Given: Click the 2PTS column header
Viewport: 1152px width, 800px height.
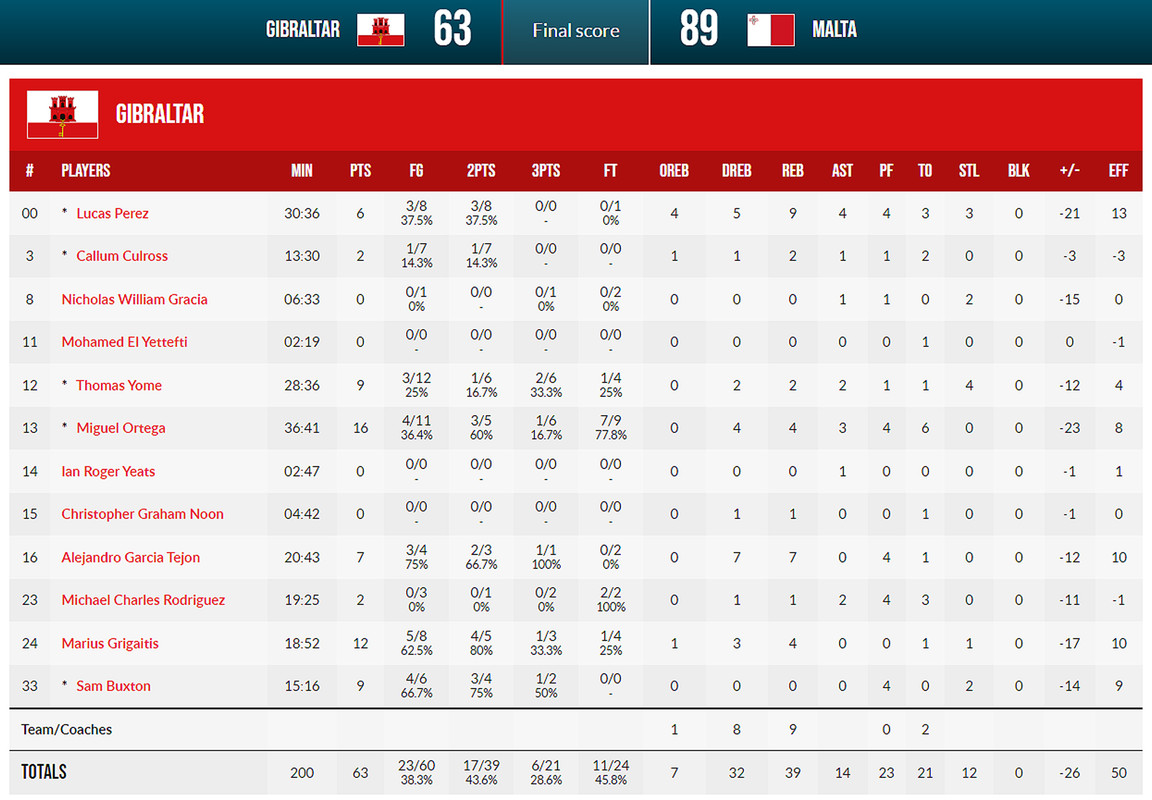Looking at the screenshot, I should point(481,170).
